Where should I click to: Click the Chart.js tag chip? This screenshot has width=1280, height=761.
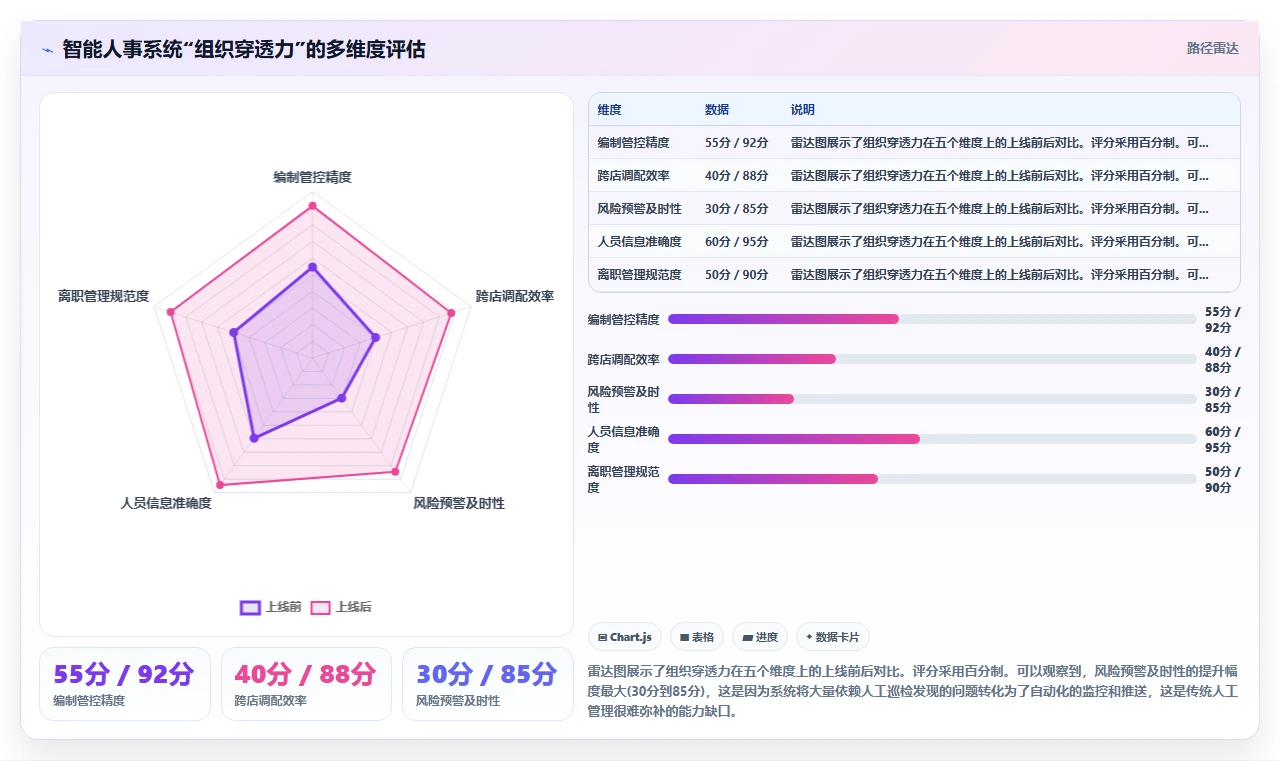pos(625,637)
